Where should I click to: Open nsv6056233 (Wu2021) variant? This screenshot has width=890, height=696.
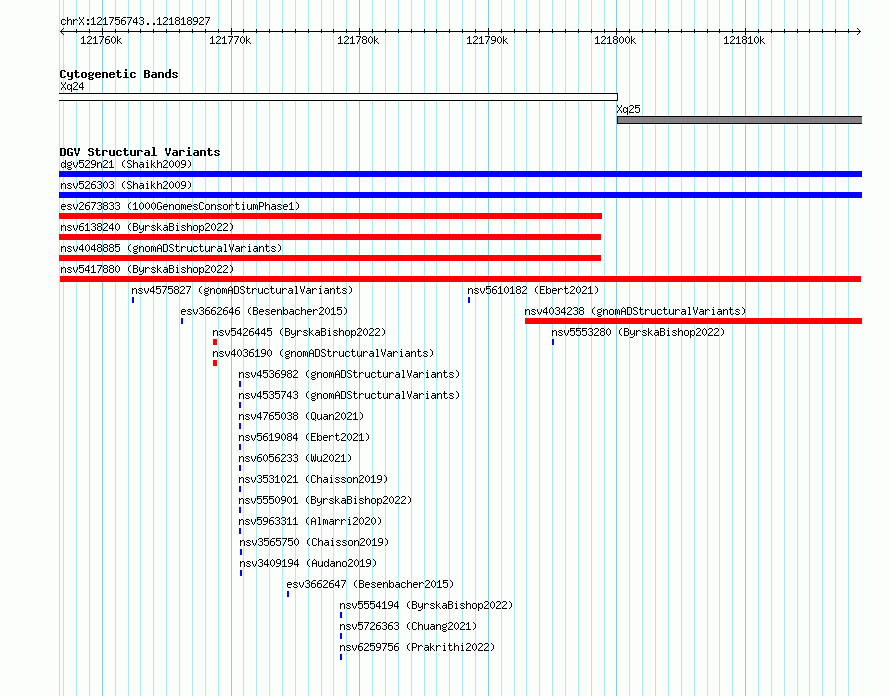pos(295,458)
